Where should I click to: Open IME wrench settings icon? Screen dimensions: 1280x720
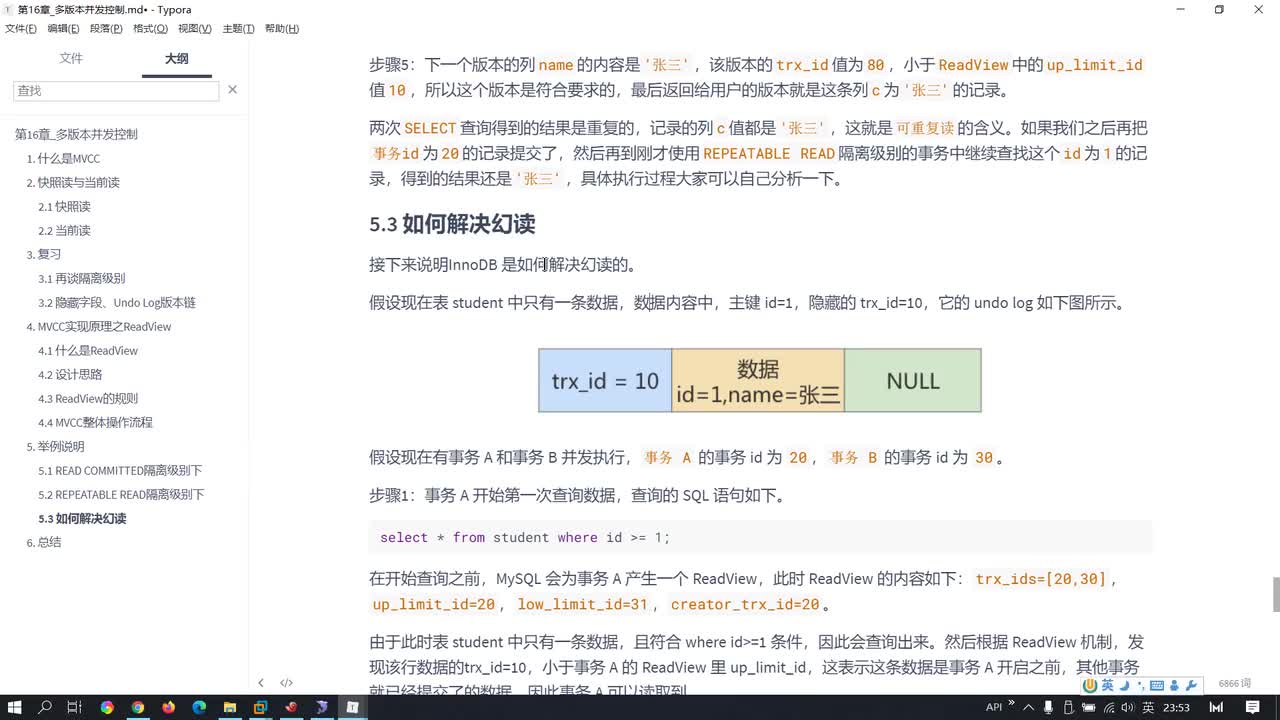1191,685
